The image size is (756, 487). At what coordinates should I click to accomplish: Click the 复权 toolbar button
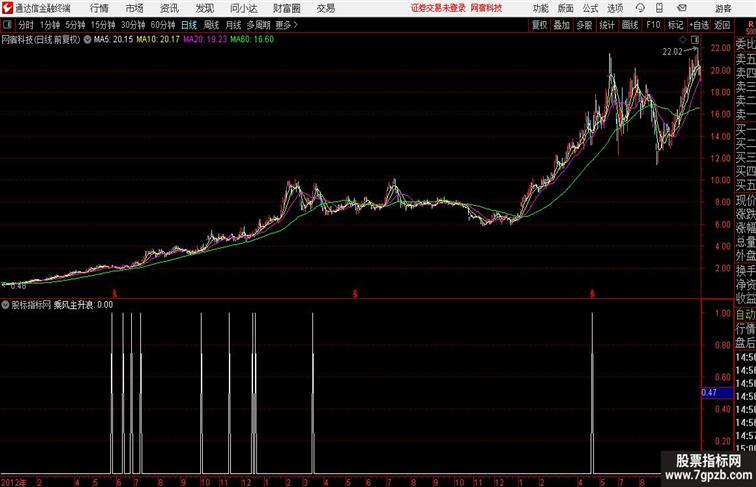[x=539, y=25]
